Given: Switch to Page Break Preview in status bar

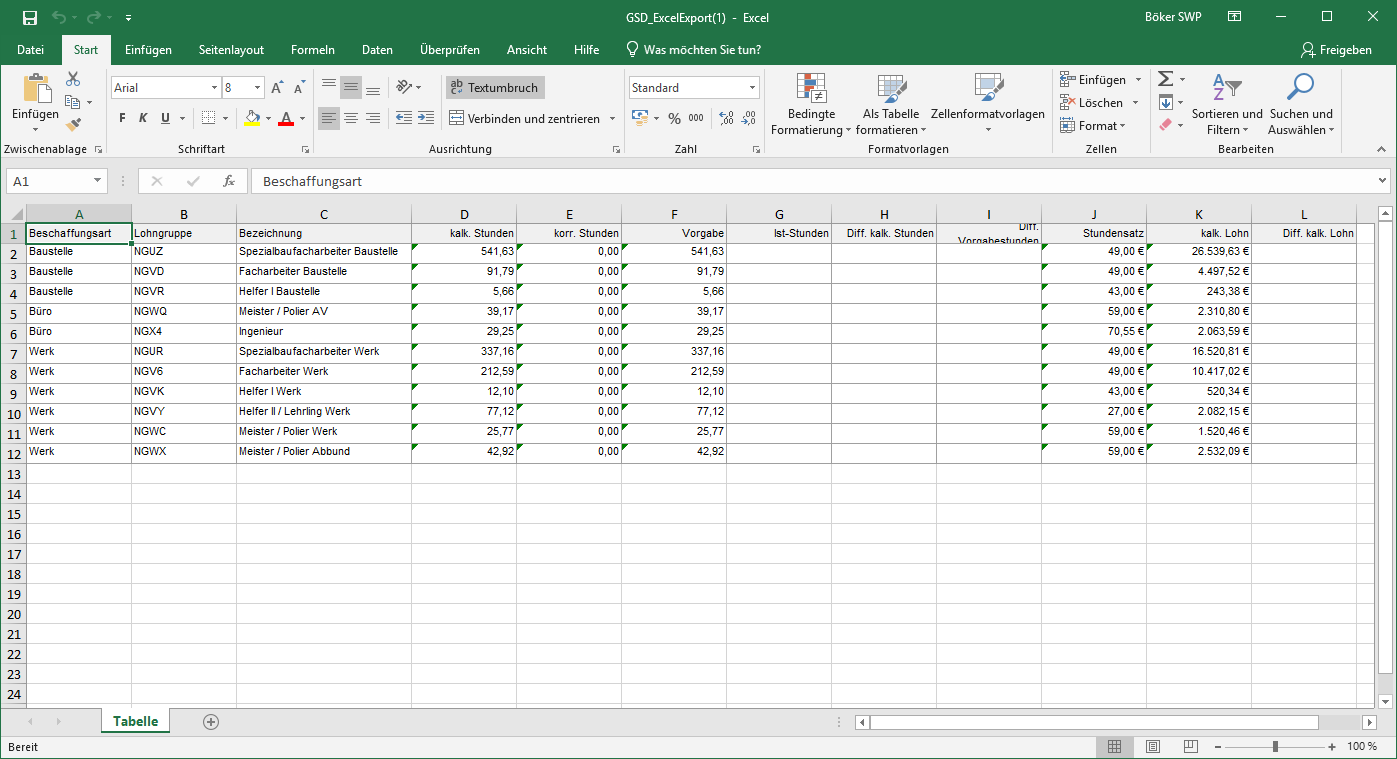Looking at the screenshot, I should [x=1190, y=747].
